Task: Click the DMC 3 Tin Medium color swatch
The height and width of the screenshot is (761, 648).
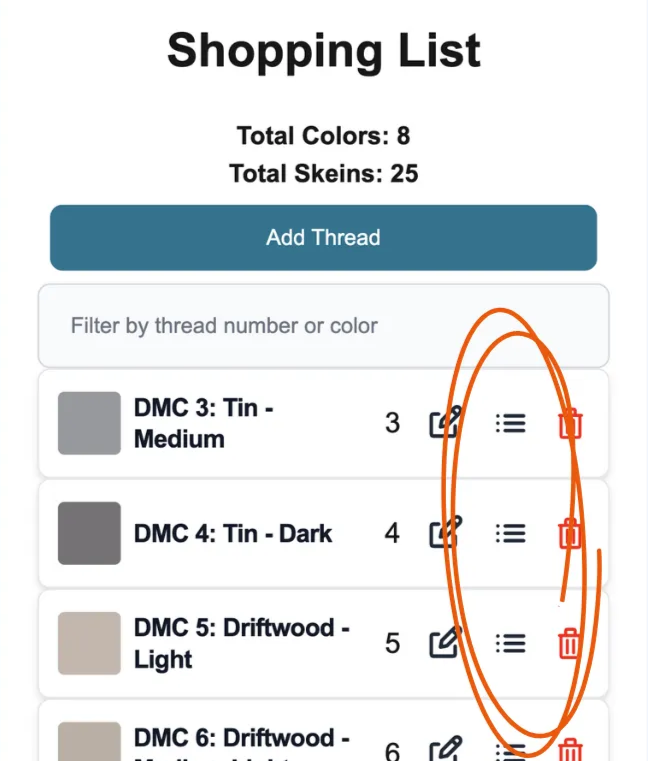Action: pos(89,423)
